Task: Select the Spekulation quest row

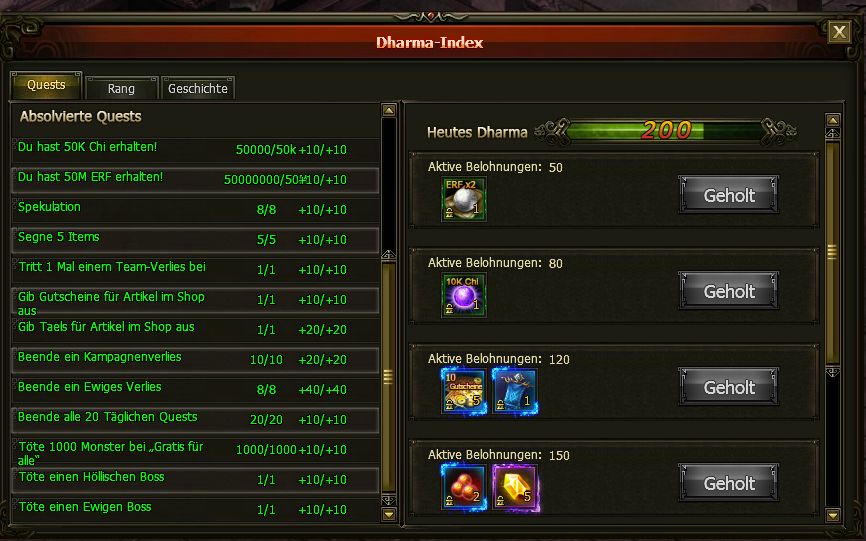Action: click(196, 210)
